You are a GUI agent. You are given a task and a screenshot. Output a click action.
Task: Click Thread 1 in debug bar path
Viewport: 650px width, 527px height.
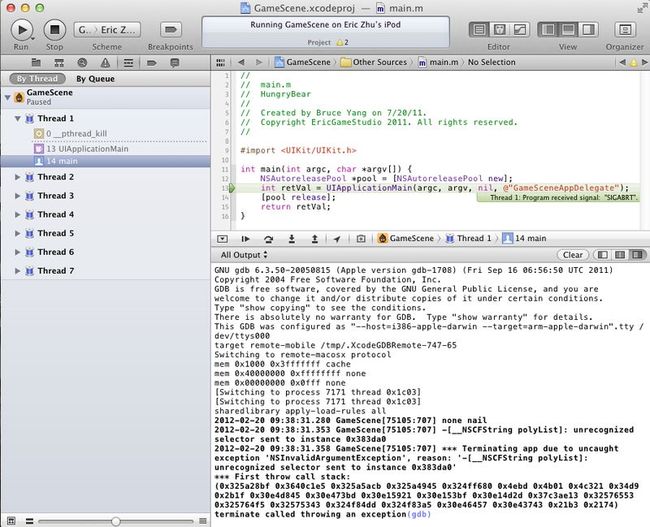click(468, 238)
